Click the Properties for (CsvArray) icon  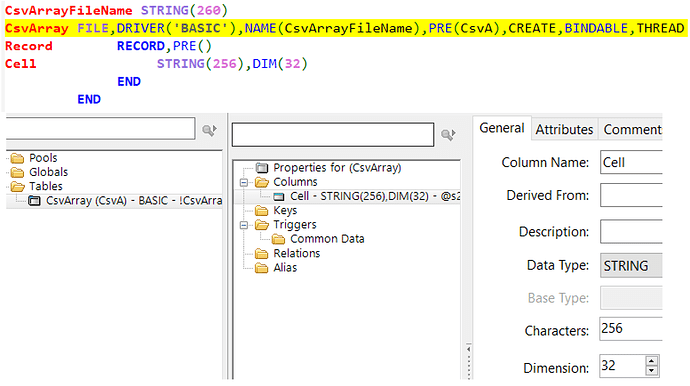[262, 168]
